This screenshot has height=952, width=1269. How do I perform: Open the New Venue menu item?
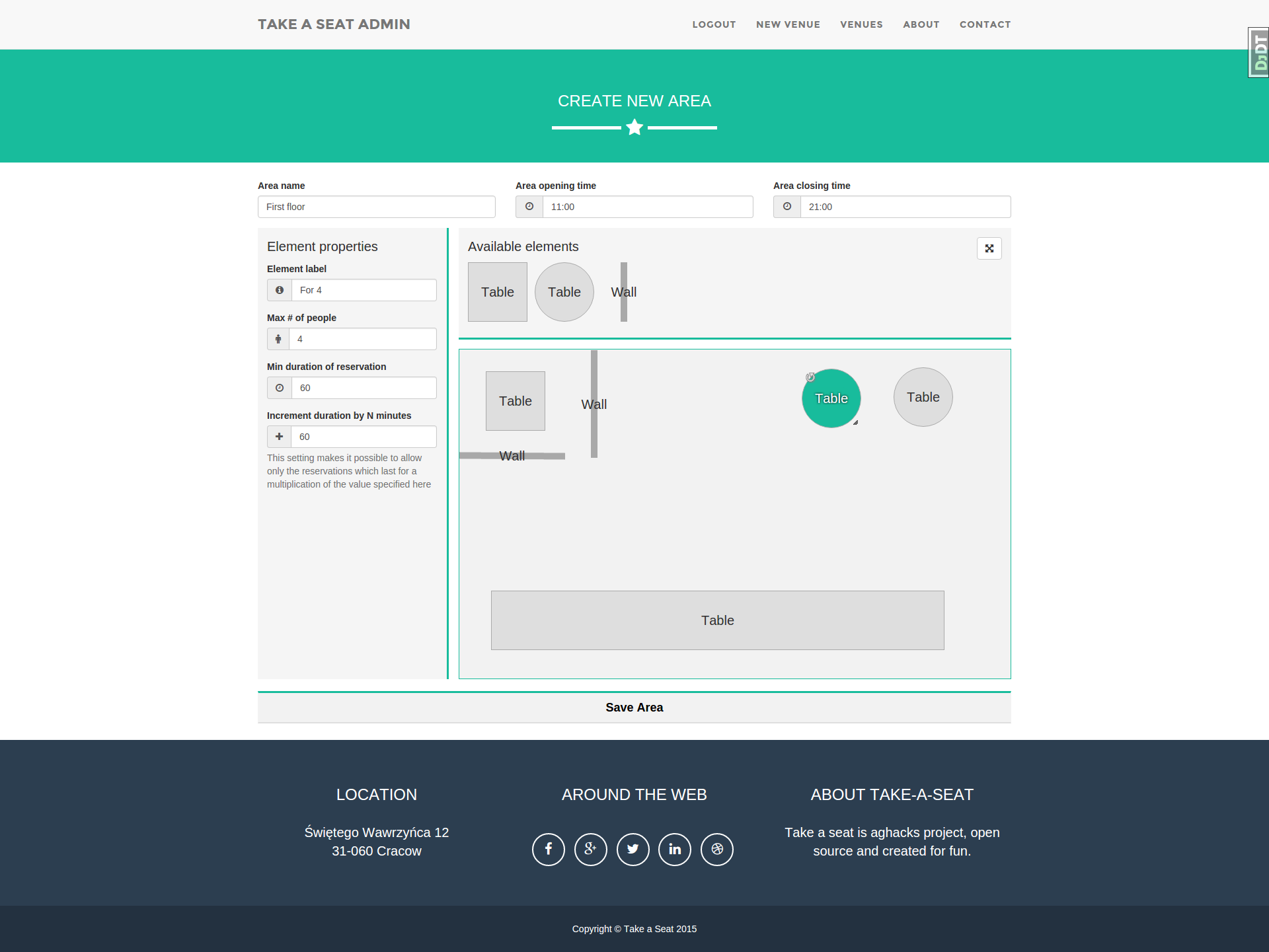point(788,24)
